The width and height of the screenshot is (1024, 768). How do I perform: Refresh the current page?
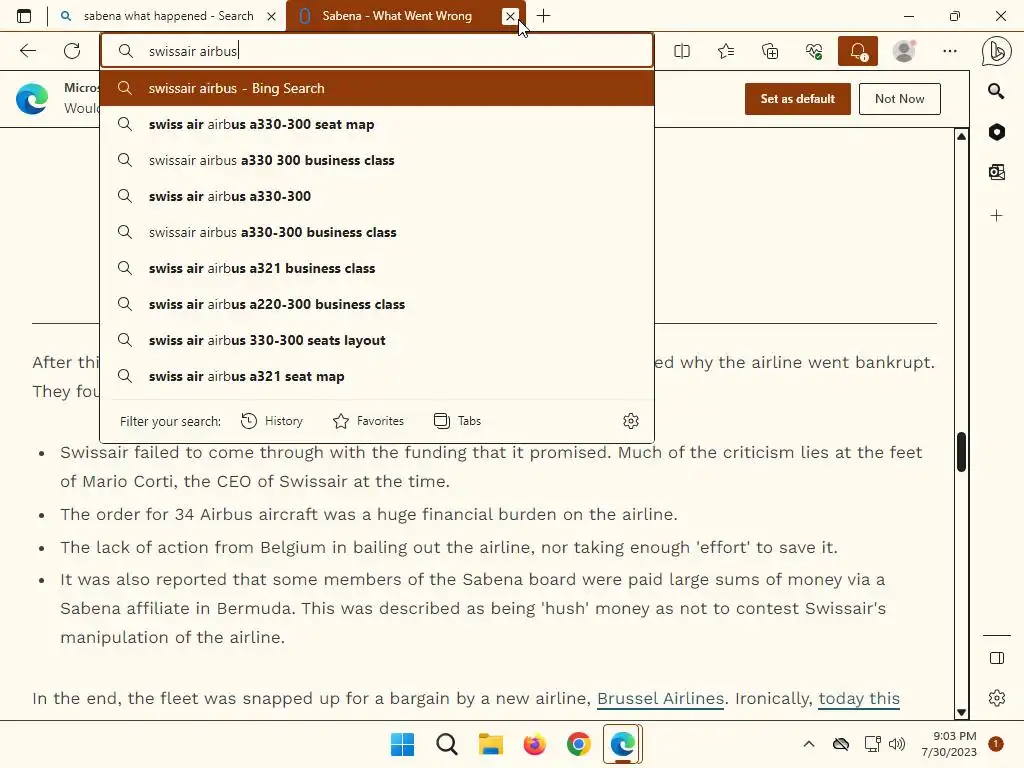[x=72, y=51]
